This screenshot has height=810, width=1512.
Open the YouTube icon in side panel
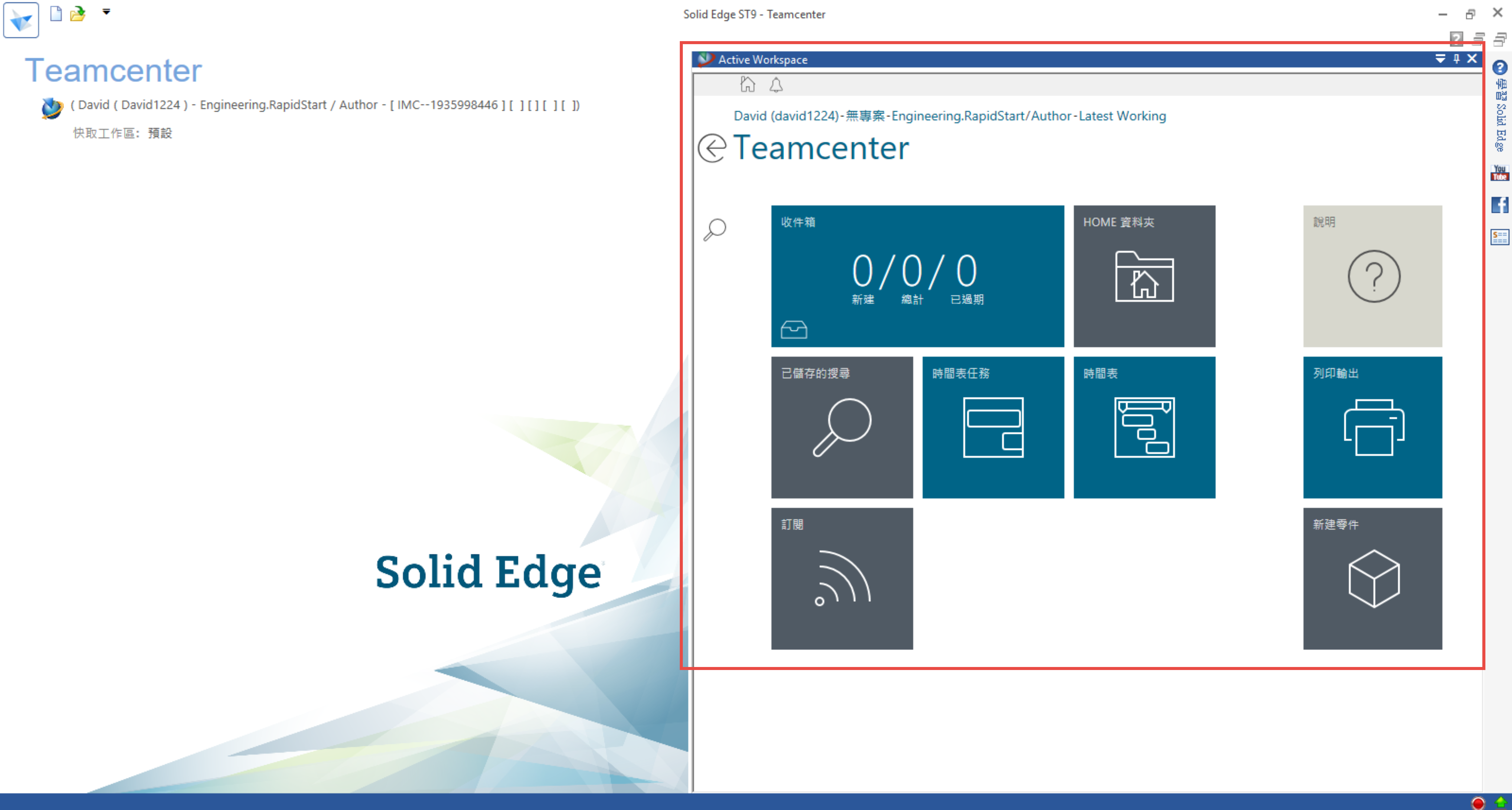pyautogui.click(x=1500, y=173)
